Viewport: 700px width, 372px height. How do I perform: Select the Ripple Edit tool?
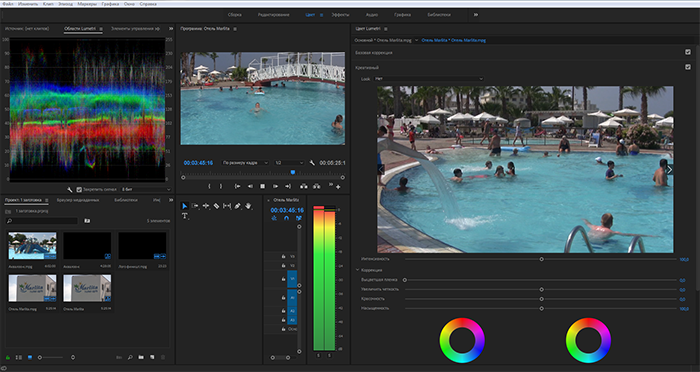tap(206, 206)
